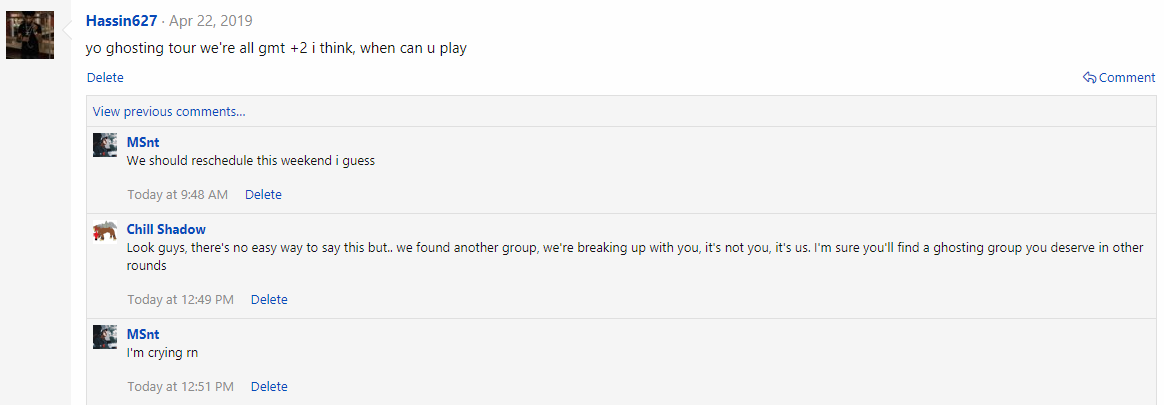
Task: Click MSnt's avatar beside "I'm crying rn"
Action: 105,337
